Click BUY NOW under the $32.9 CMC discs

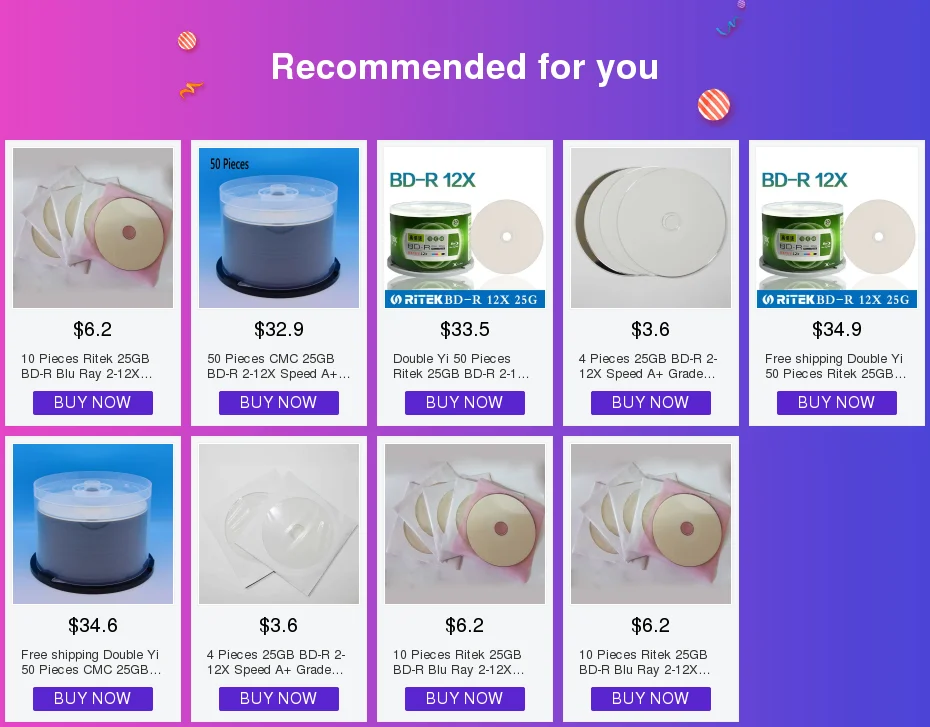point(279,403)
